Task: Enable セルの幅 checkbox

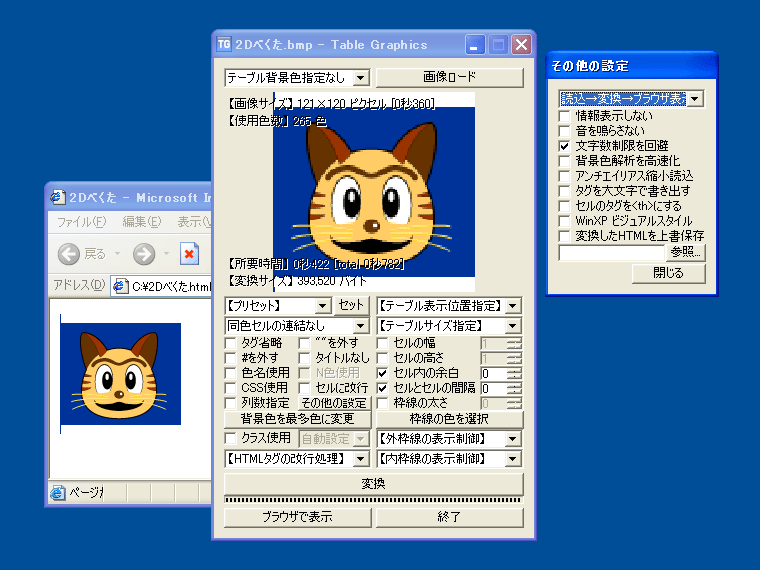Action: (383, 343)
